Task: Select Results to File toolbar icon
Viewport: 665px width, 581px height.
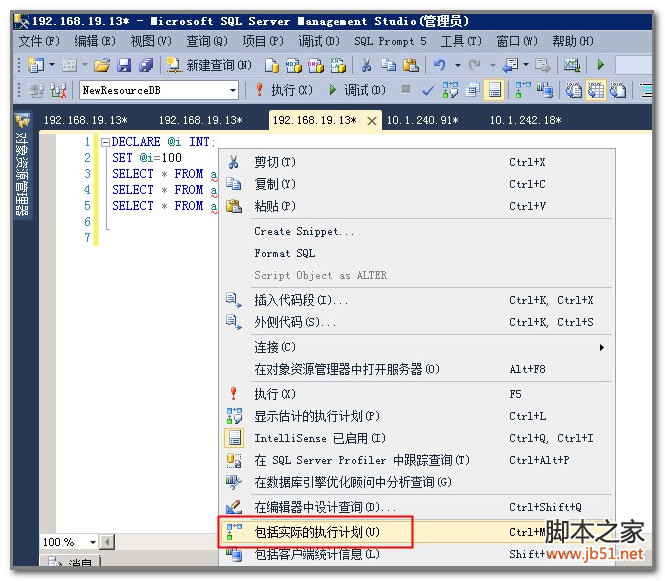Action: [x=618, y=90]
